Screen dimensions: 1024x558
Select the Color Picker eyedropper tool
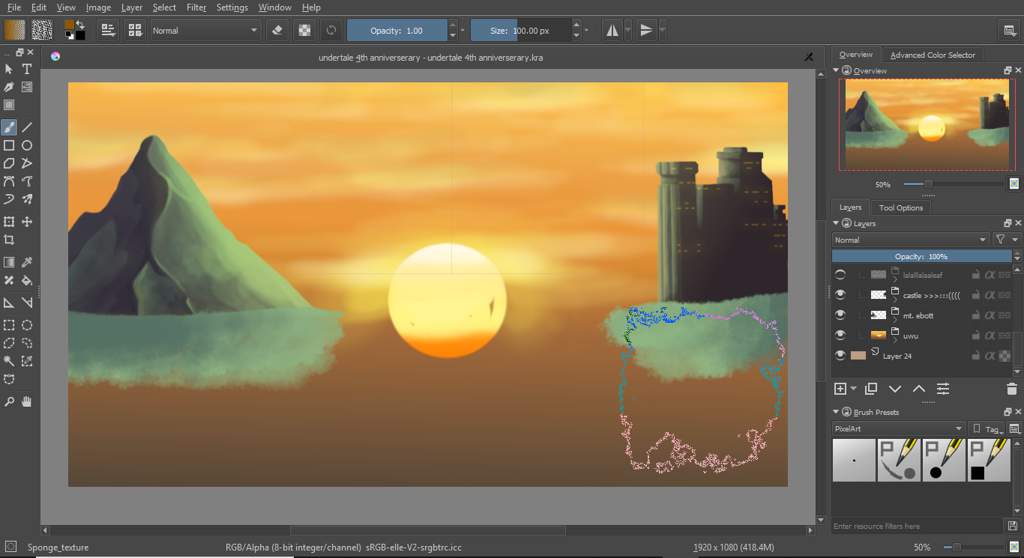27,262
